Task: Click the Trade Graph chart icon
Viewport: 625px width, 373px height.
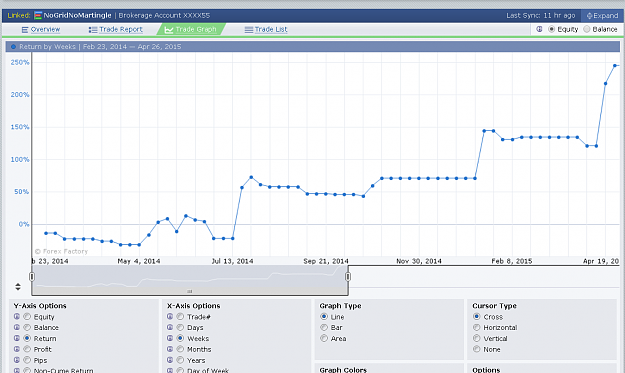Action: point(169,30)
